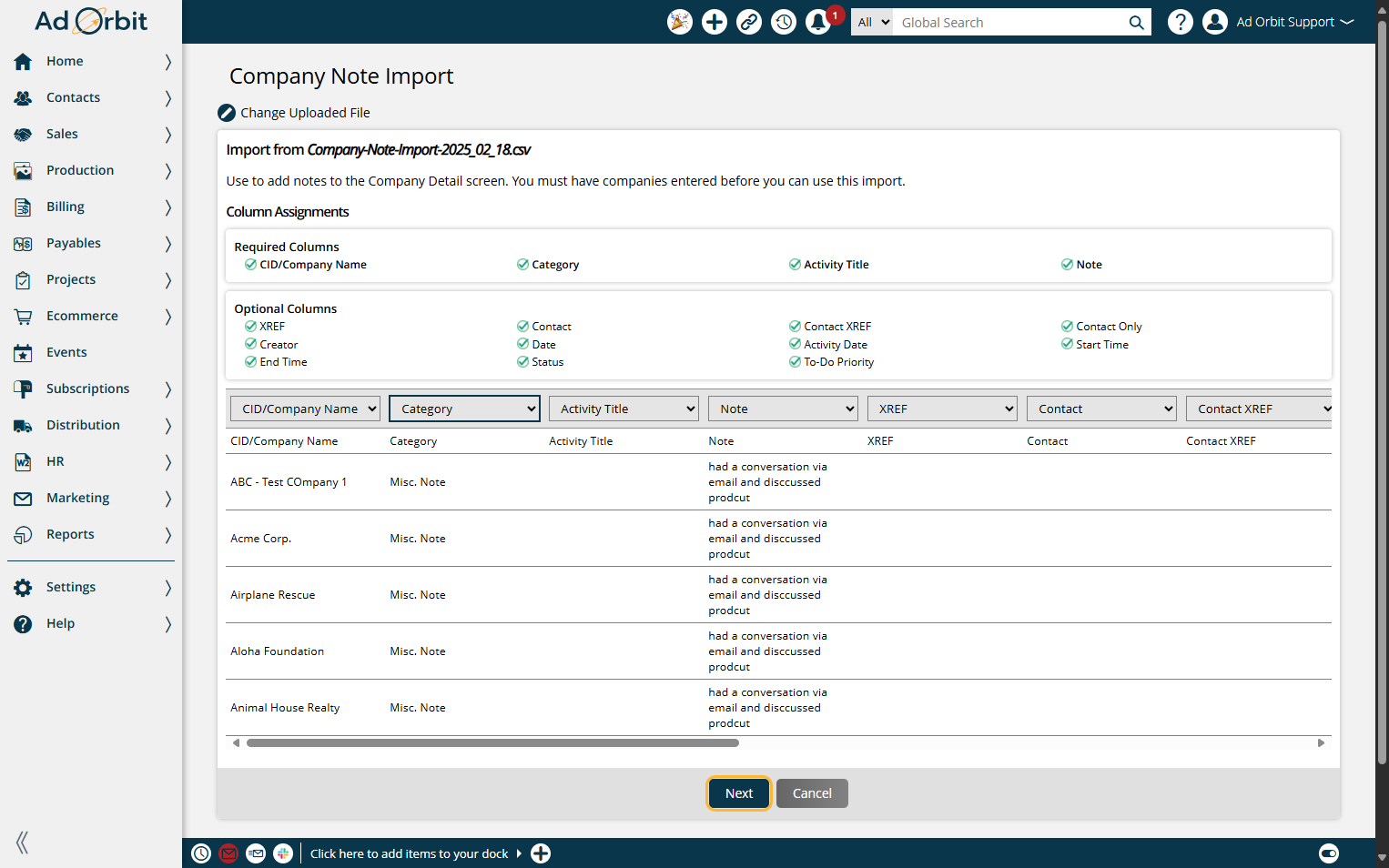Click the dock plus icon to add items
This screenshot has height=868, width=1389.
pyautogui.click(x=541, y=853)
